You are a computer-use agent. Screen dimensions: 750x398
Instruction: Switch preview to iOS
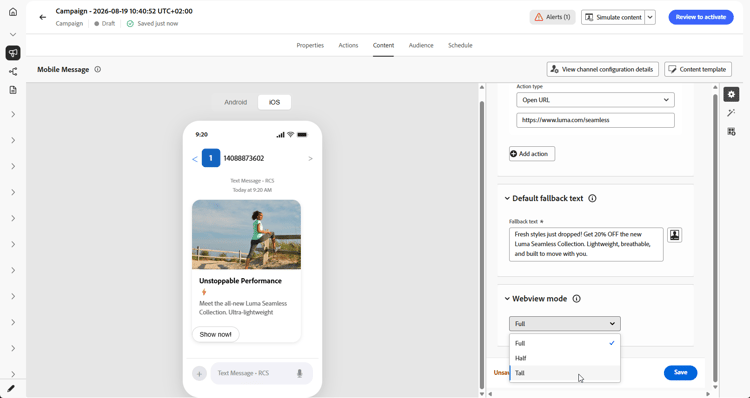click(274, 102)
